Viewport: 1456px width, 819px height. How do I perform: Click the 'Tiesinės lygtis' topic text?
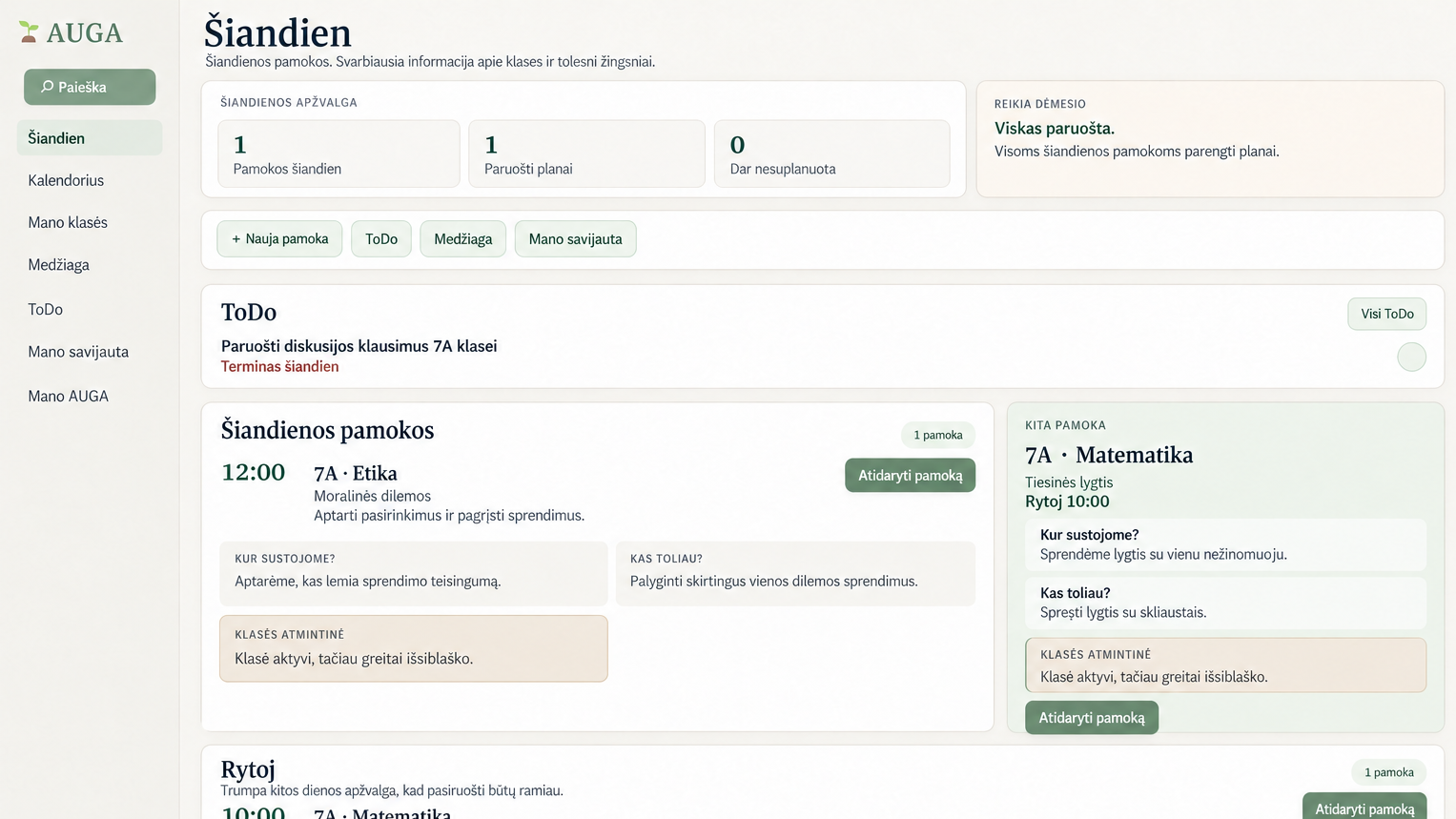(x=1069, y=482)
